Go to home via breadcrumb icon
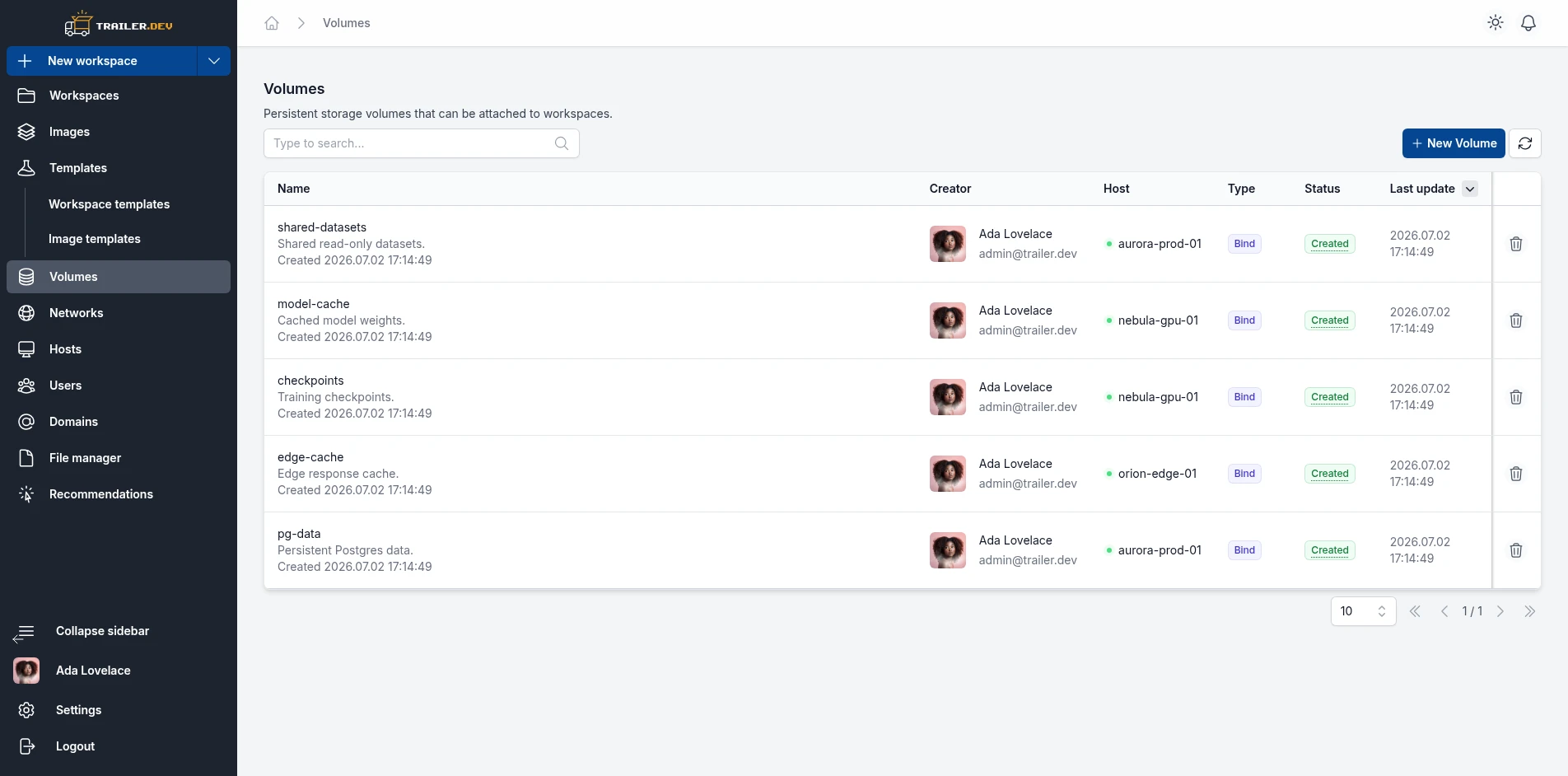Screen dimensions: 1568x776 coord(272,23)
